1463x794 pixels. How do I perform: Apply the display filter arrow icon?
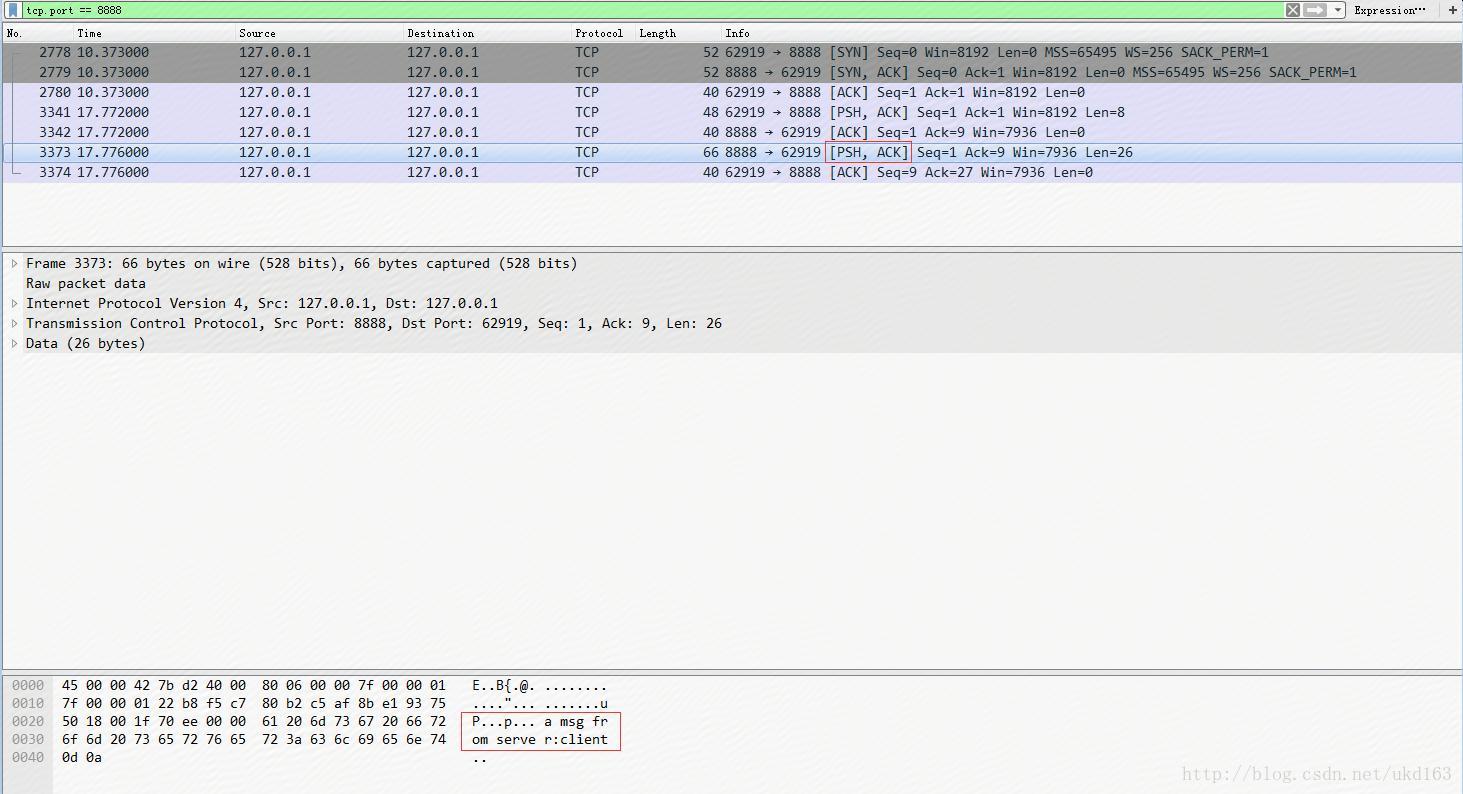[1316, 10]
